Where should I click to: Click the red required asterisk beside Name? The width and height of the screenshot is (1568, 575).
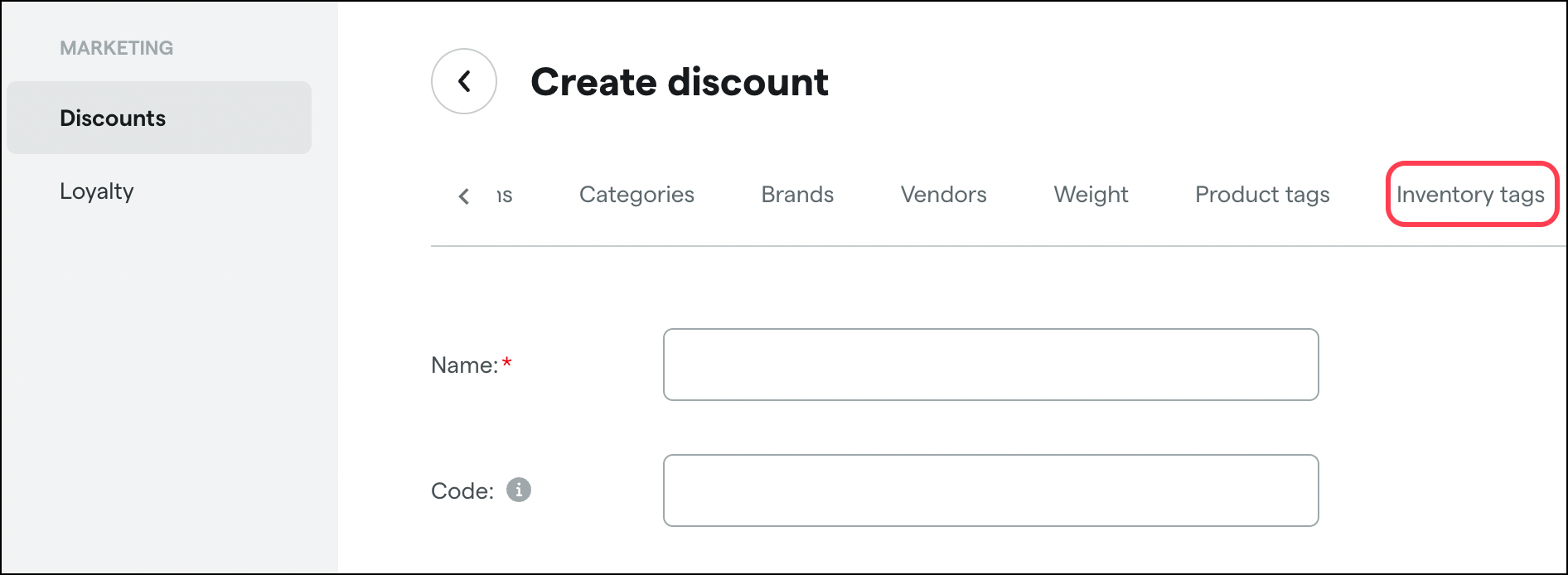(x=507, y=363)
